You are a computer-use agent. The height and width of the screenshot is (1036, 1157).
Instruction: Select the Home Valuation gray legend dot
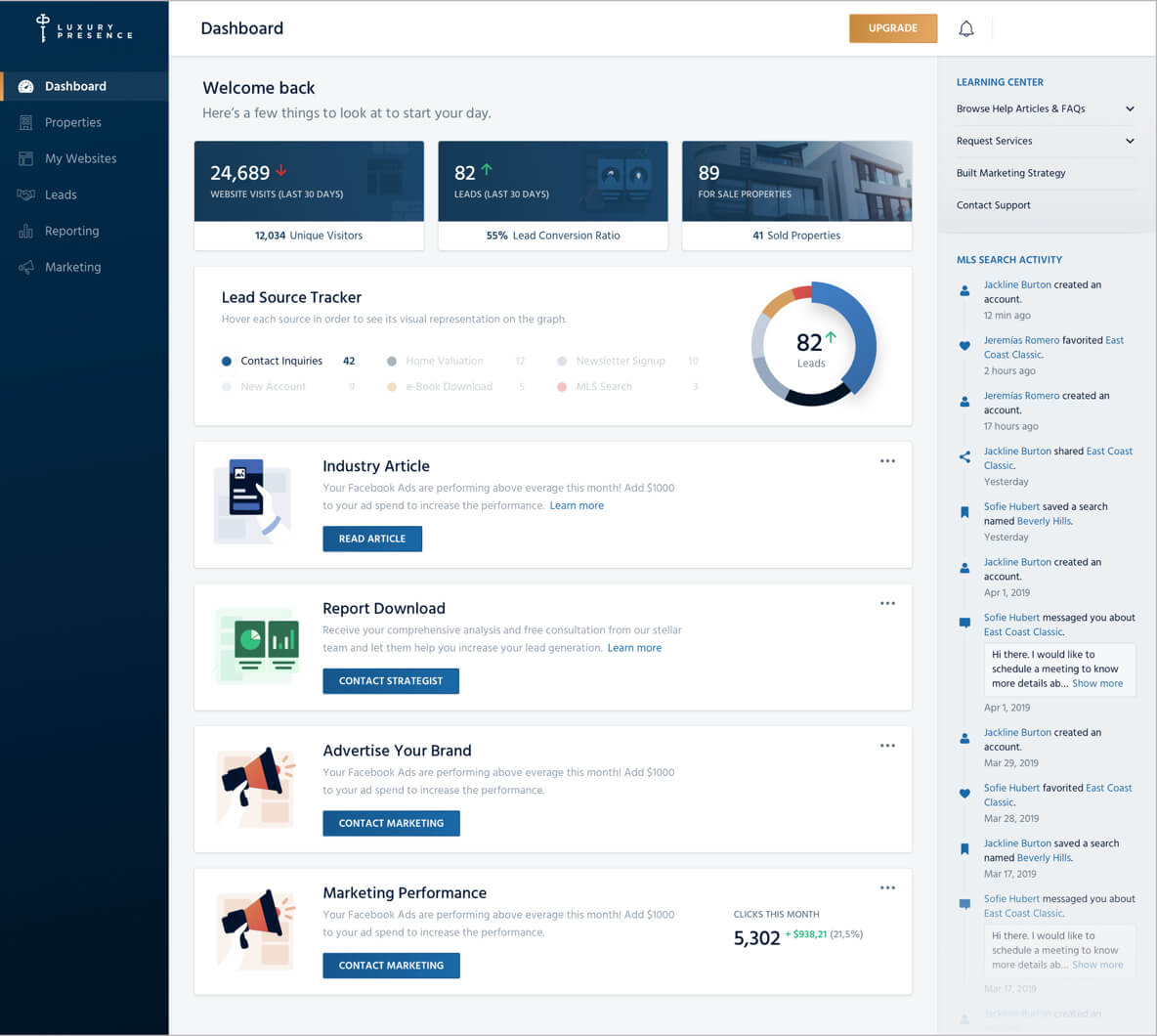(392, 362)
